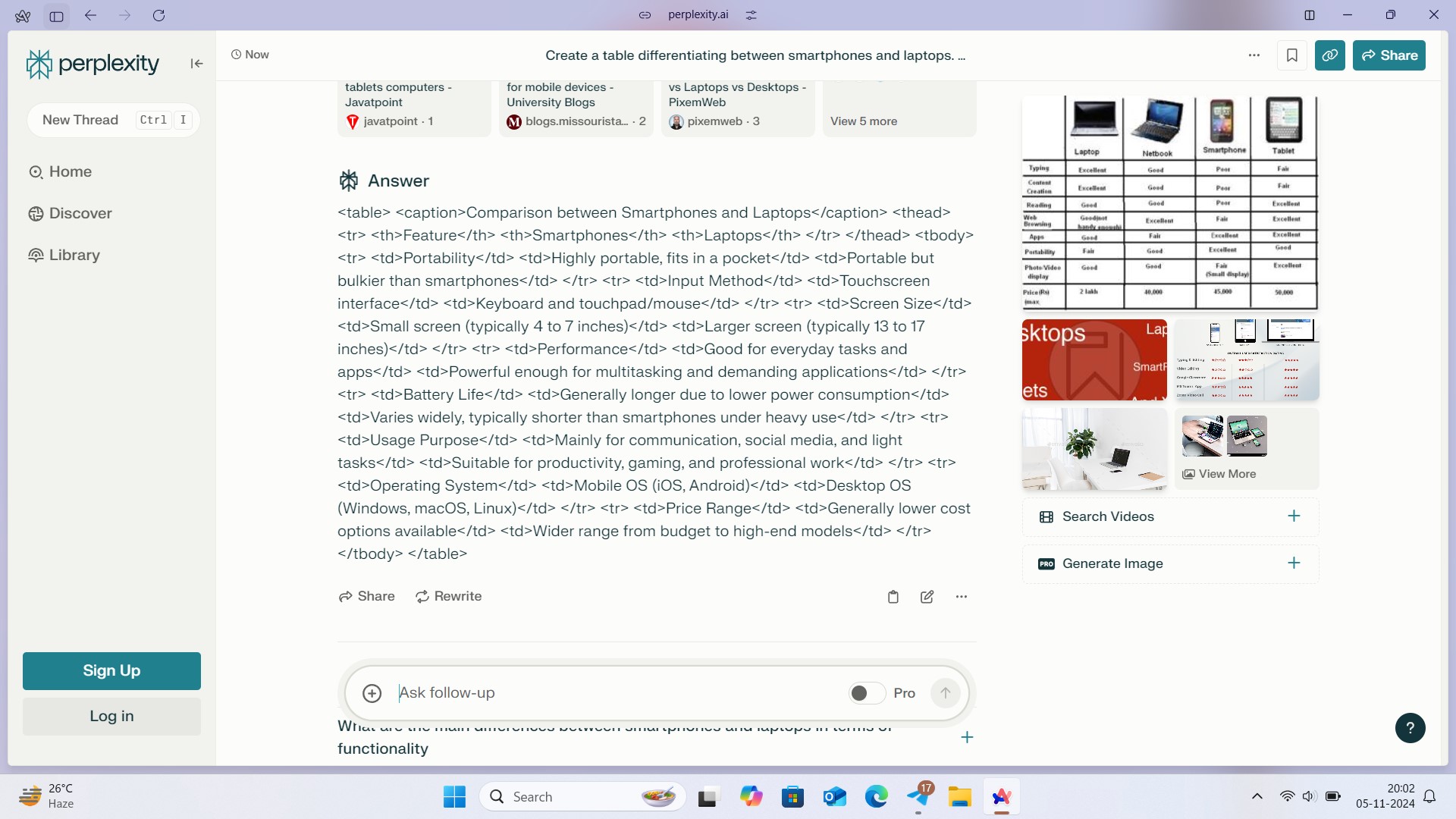
Task: Share the answer
Action: coord(367,597)
